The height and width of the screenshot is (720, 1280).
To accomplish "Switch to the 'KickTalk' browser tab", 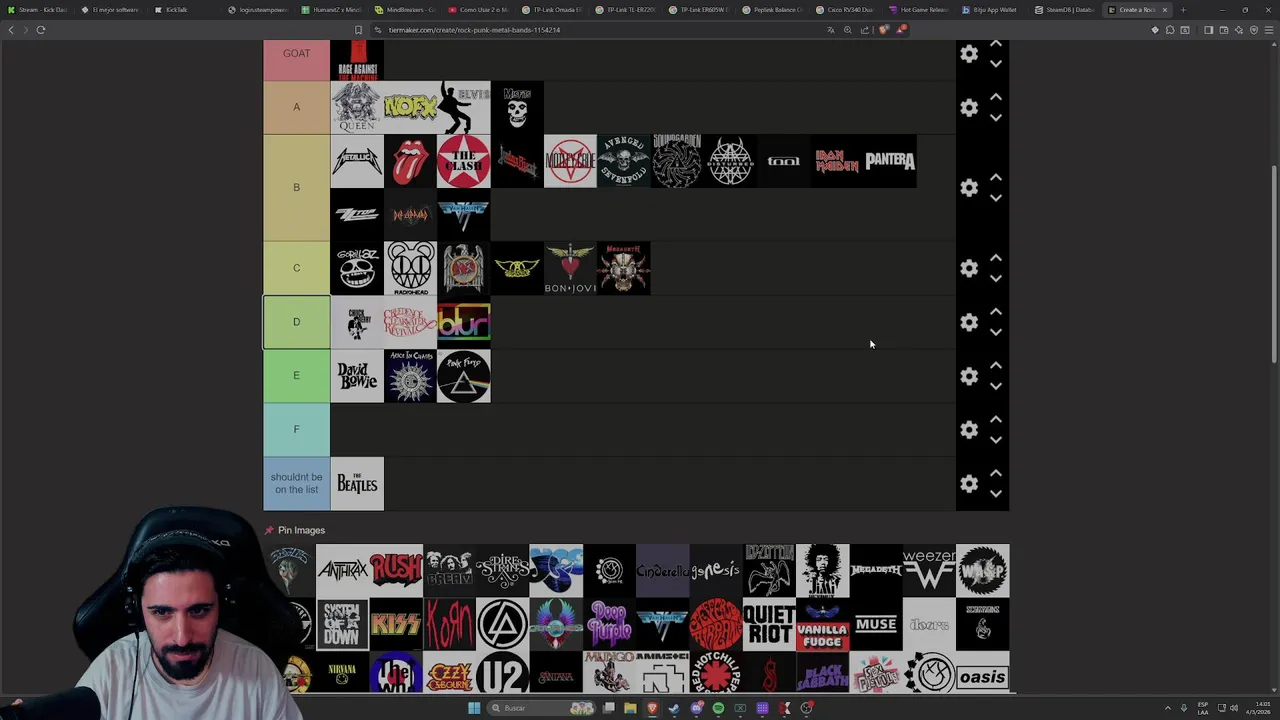I will [185, 10].
